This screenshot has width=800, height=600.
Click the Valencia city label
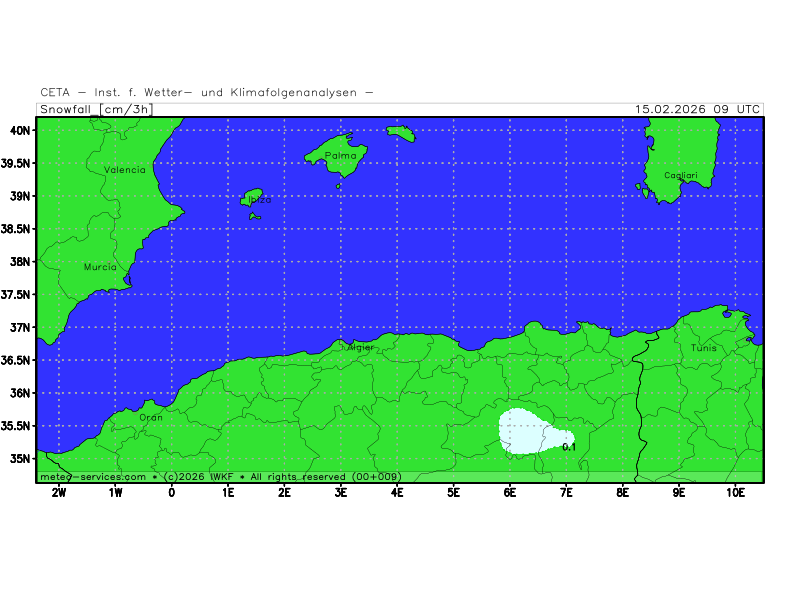click(x=125, y=170)
